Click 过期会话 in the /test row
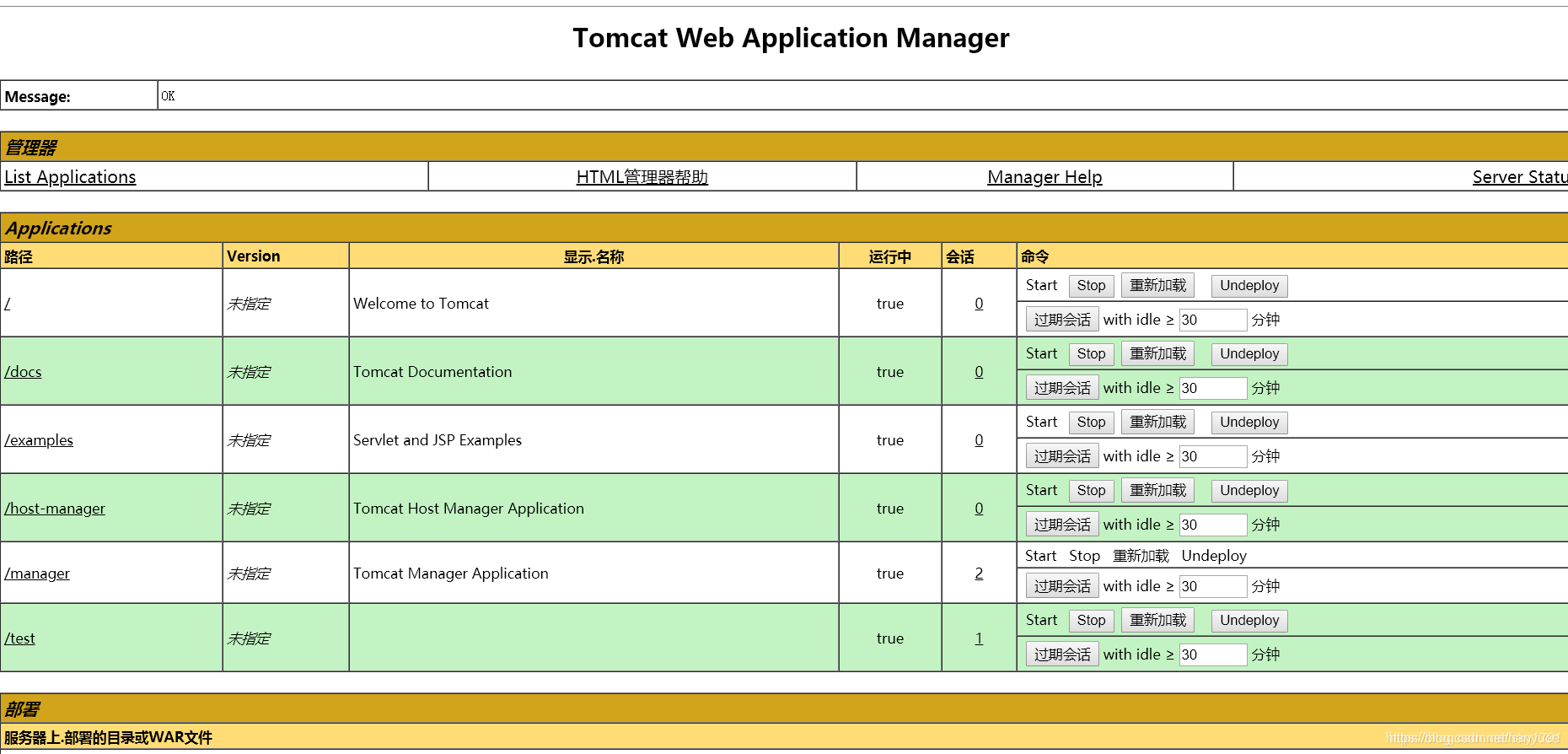This screenshot has height=754, width=1568. pos(1062,654)
